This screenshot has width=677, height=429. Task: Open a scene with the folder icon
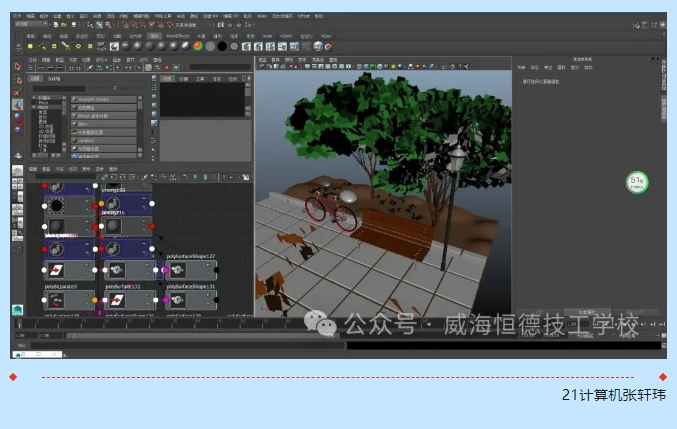click(x=64, y=25)
